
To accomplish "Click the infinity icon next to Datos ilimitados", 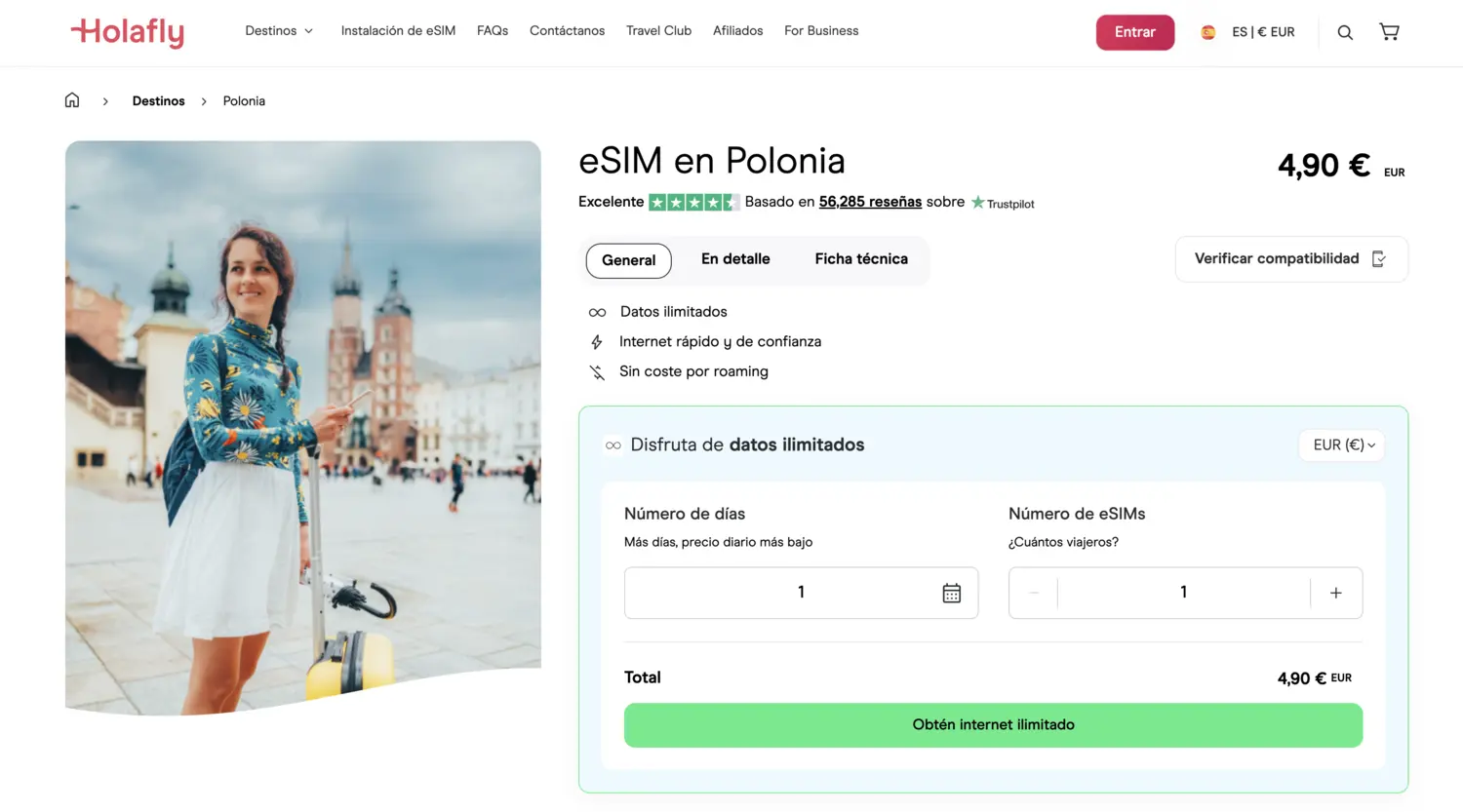I will click(x=598, y=312).
